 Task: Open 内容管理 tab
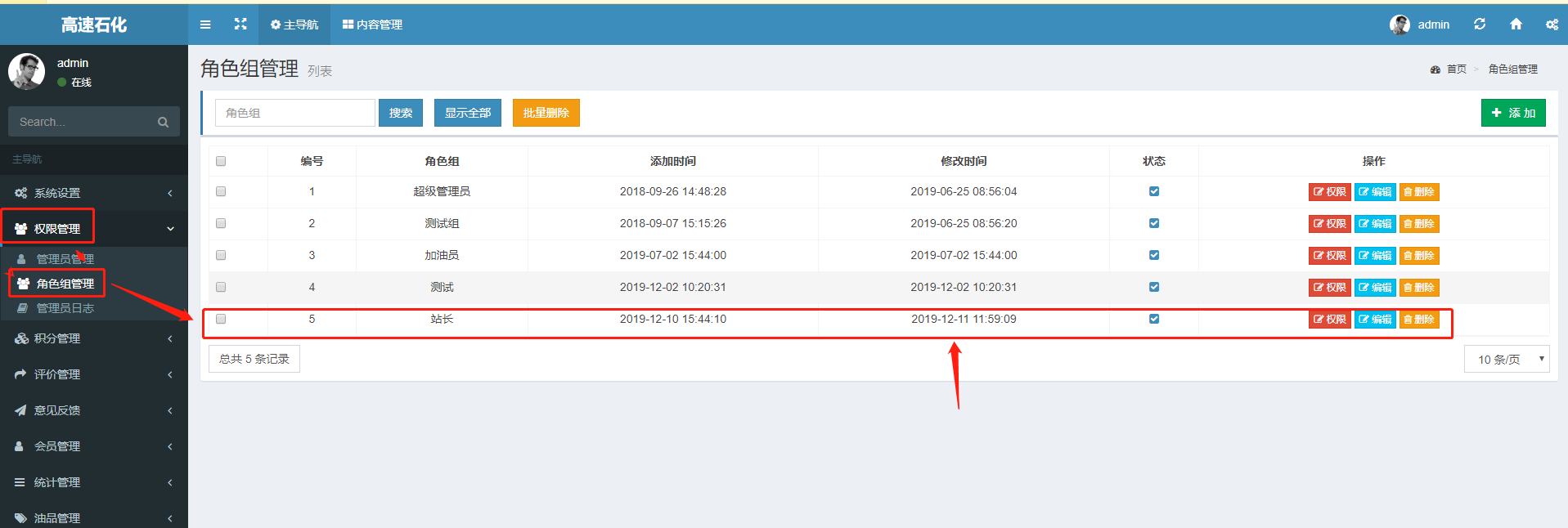372,25
